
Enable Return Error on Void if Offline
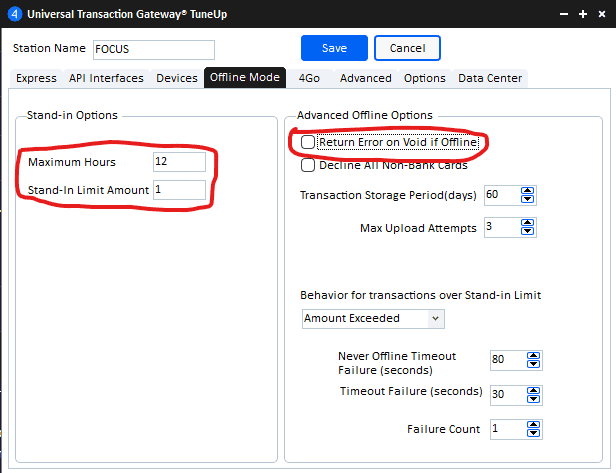308,143
